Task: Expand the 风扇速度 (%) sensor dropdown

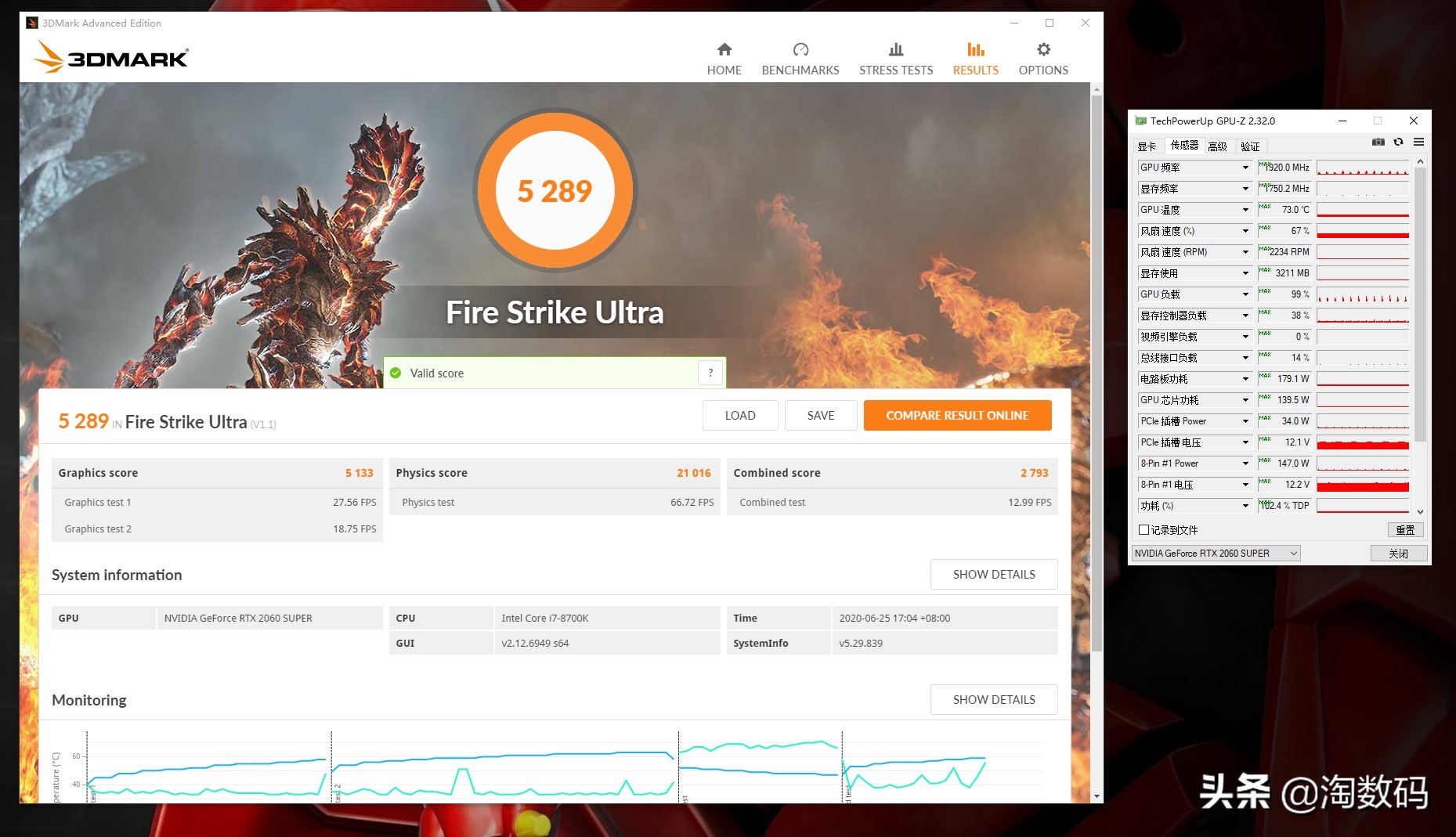Action: [1245, 231]
